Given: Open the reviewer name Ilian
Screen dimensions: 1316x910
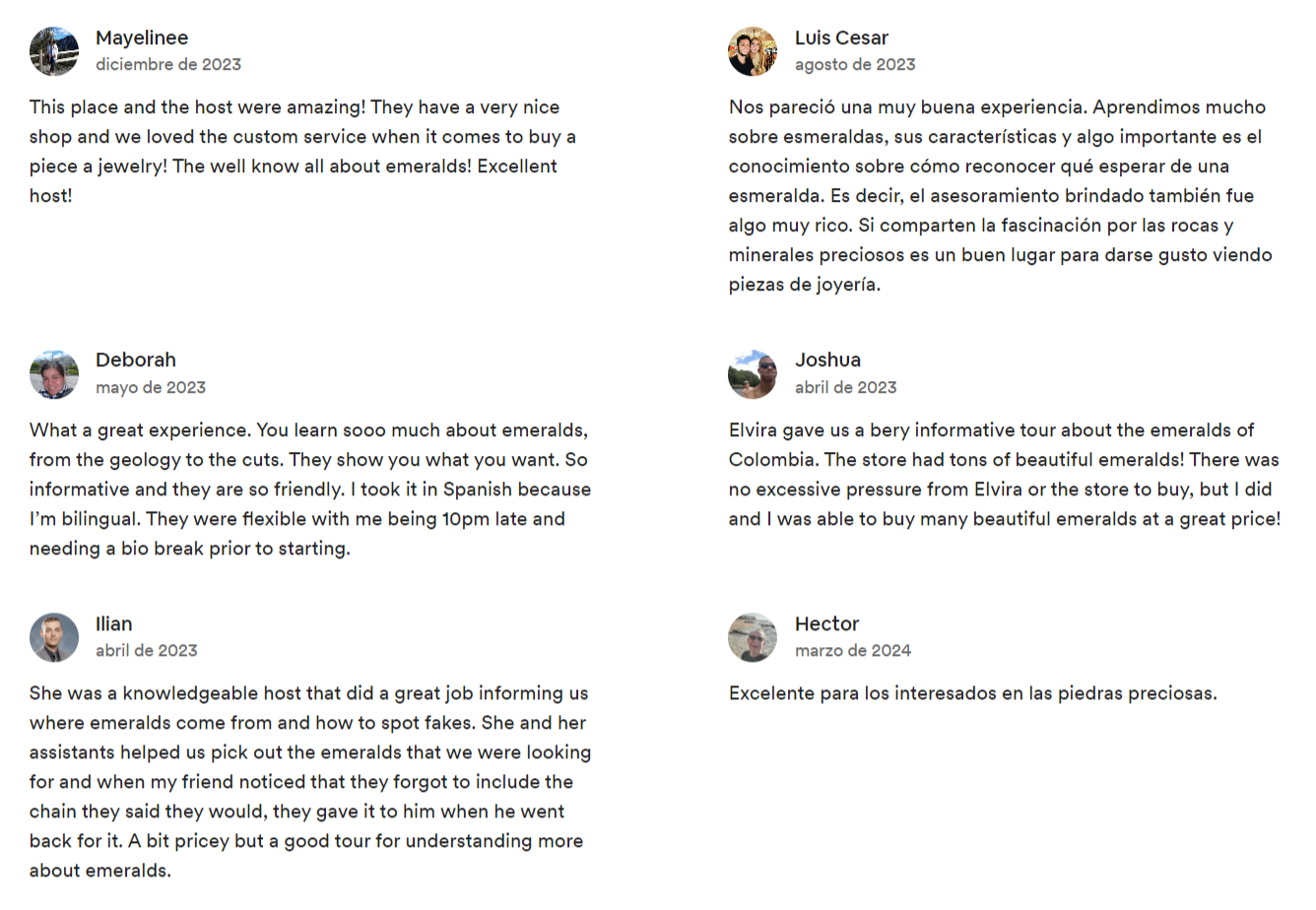Looking at the screenshot, I should point(113,623).
